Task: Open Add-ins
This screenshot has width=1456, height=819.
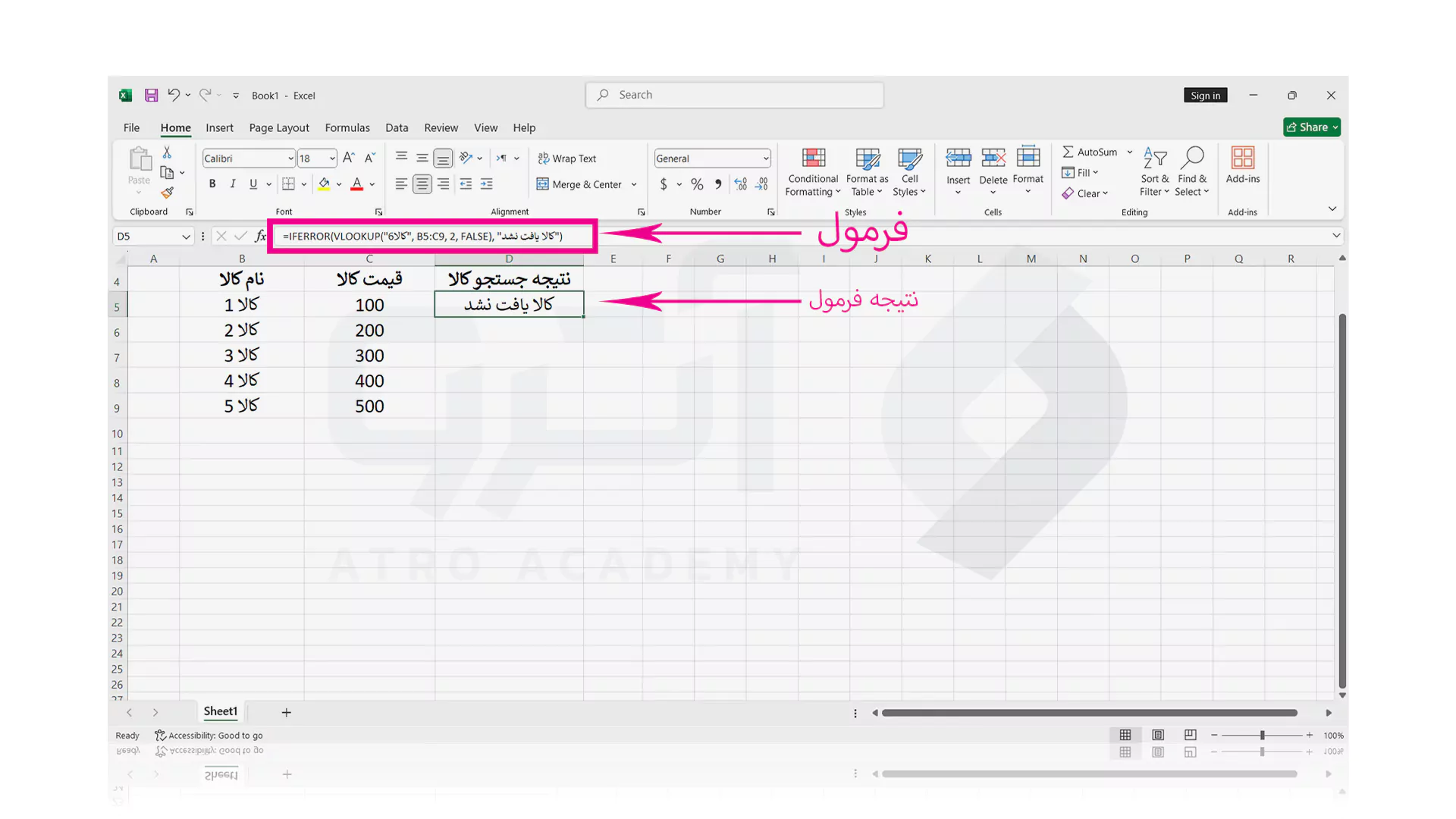Action: click(x=1243, y=165)
